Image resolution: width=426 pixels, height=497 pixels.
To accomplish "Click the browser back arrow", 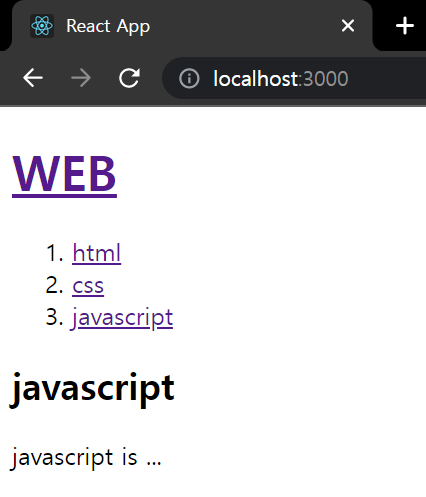I will coord(33,78).
